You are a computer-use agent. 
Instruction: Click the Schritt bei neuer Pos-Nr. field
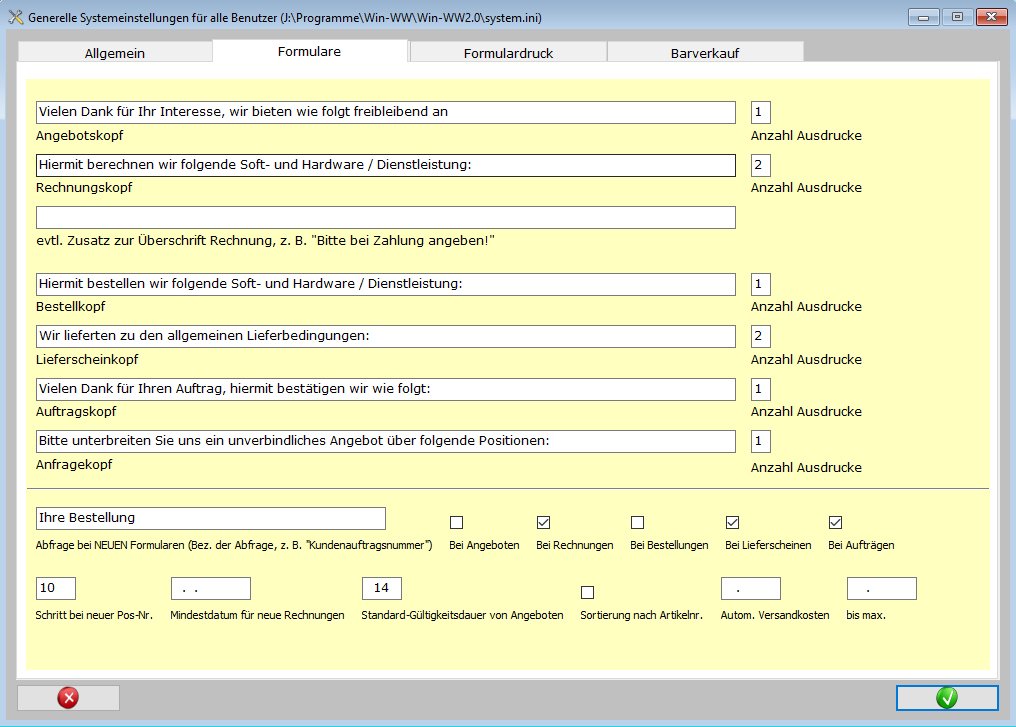(56, 588)
